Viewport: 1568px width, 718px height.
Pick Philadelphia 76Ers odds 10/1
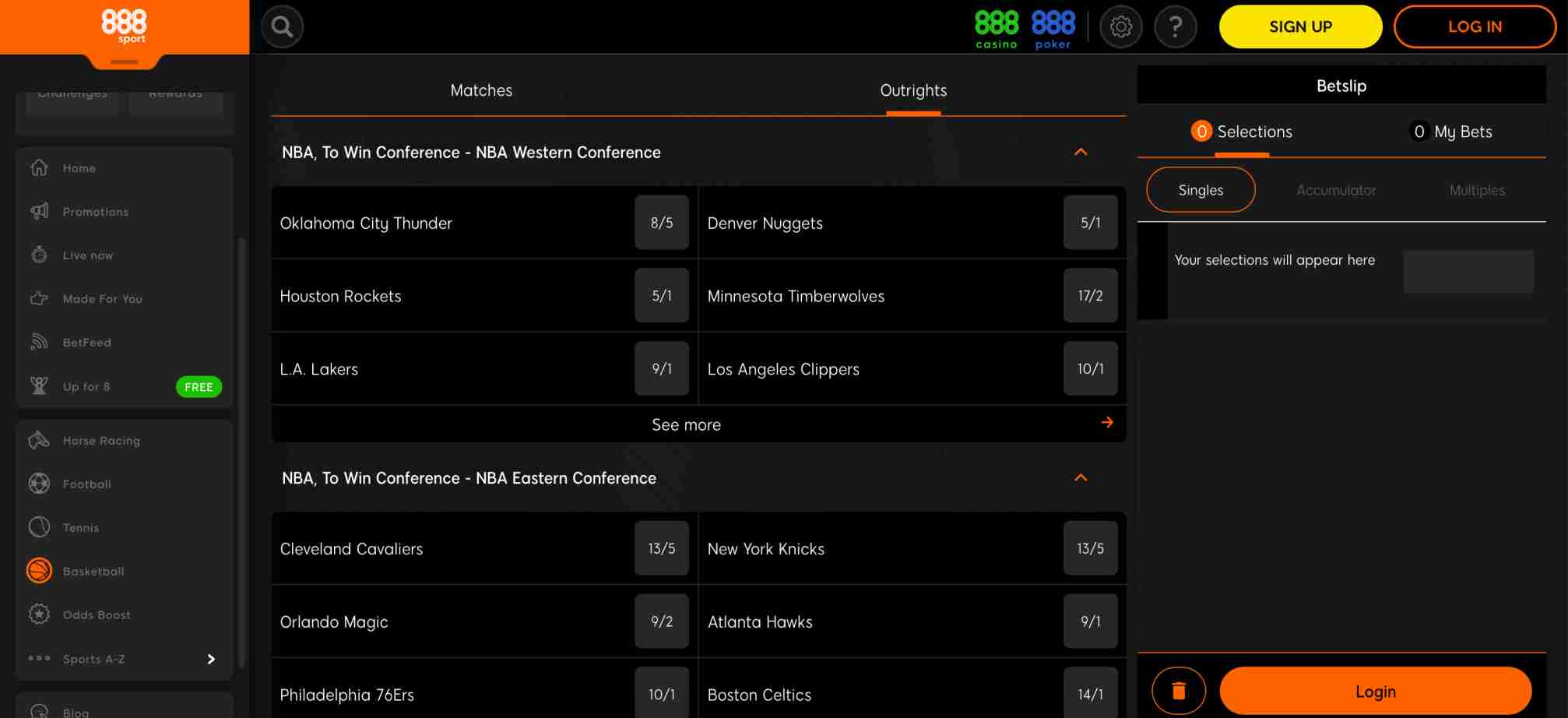click(662, 693)
